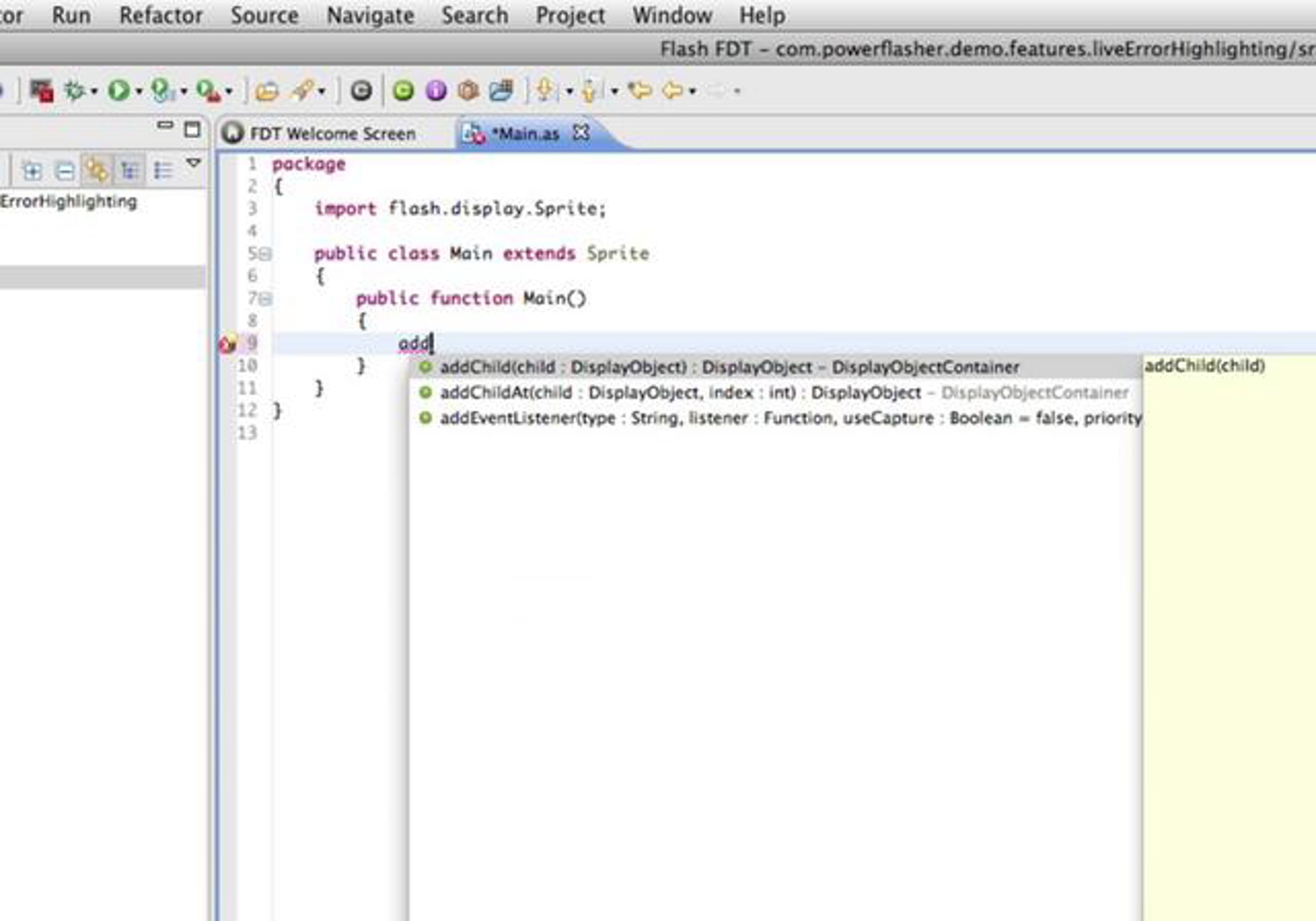Click the green Run button in the toolbar
The image size is (1316, 921).
point(118,90)
